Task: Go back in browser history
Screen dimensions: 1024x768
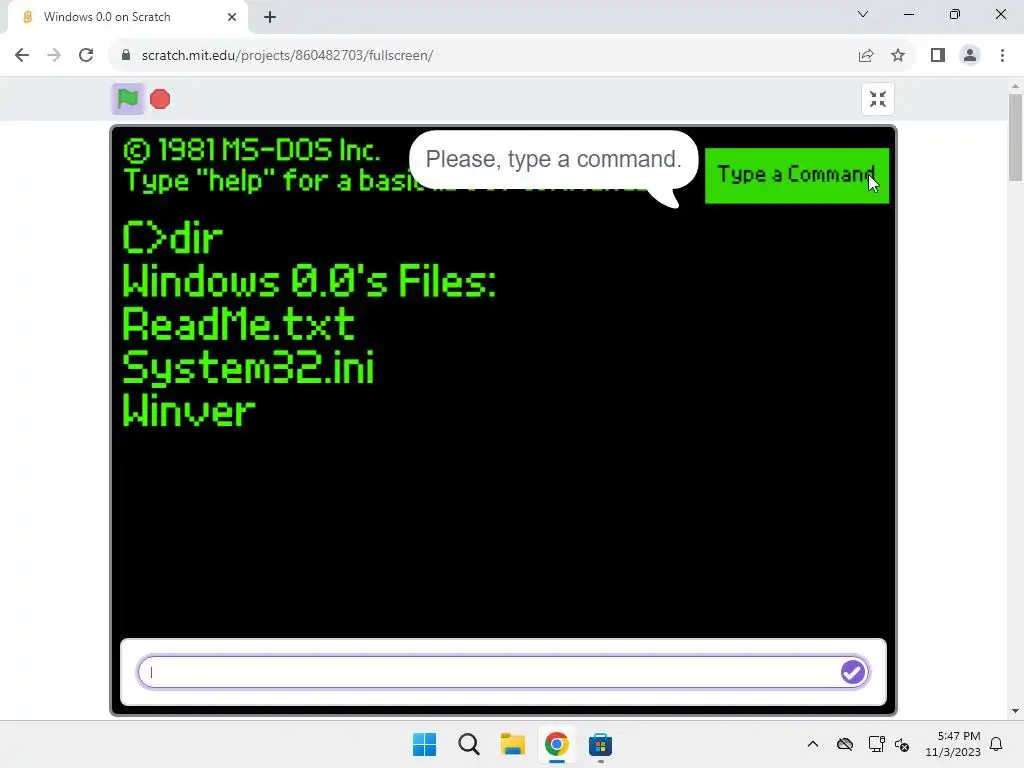Action: pyautogui.click(x=22, y=56)
